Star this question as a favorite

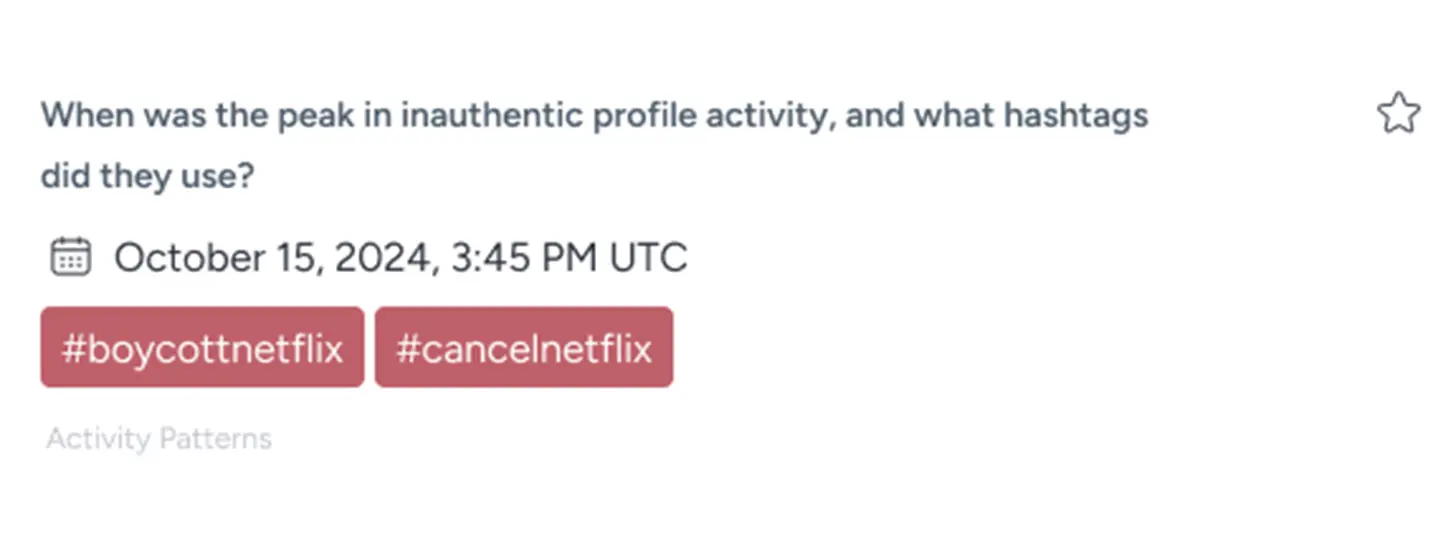click(1398, 114)
